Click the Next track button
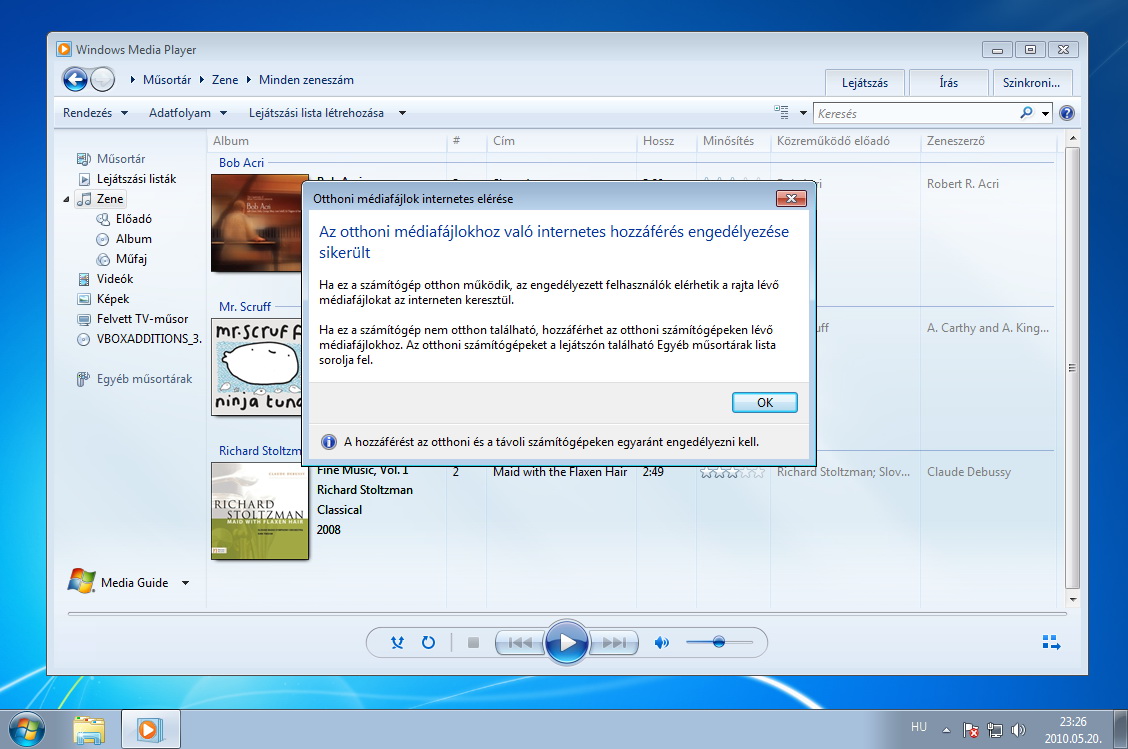Viewport: 1128px width, 749px height. click(x=614, y=642)
